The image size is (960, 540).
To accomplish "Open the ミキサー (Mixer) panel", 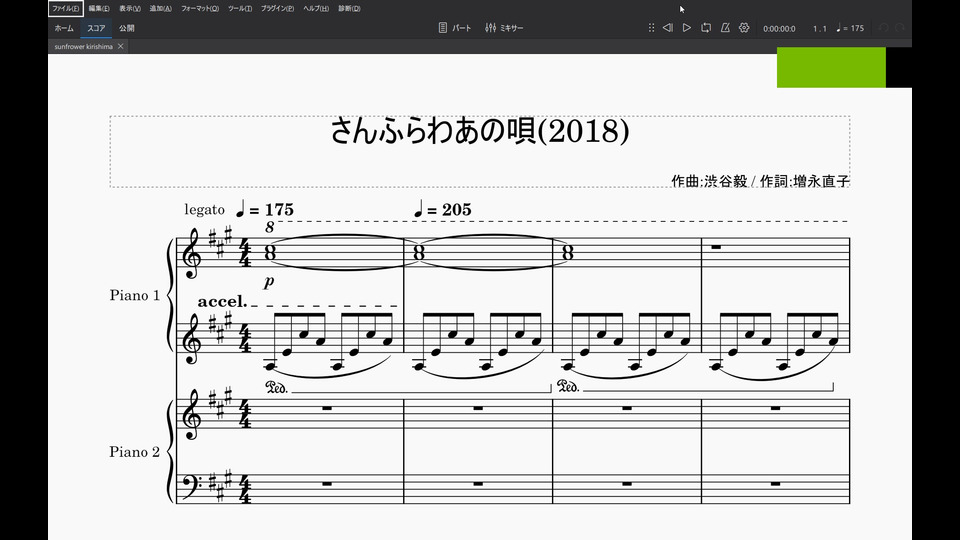I will pyautogui.click(x=504, y=28).
